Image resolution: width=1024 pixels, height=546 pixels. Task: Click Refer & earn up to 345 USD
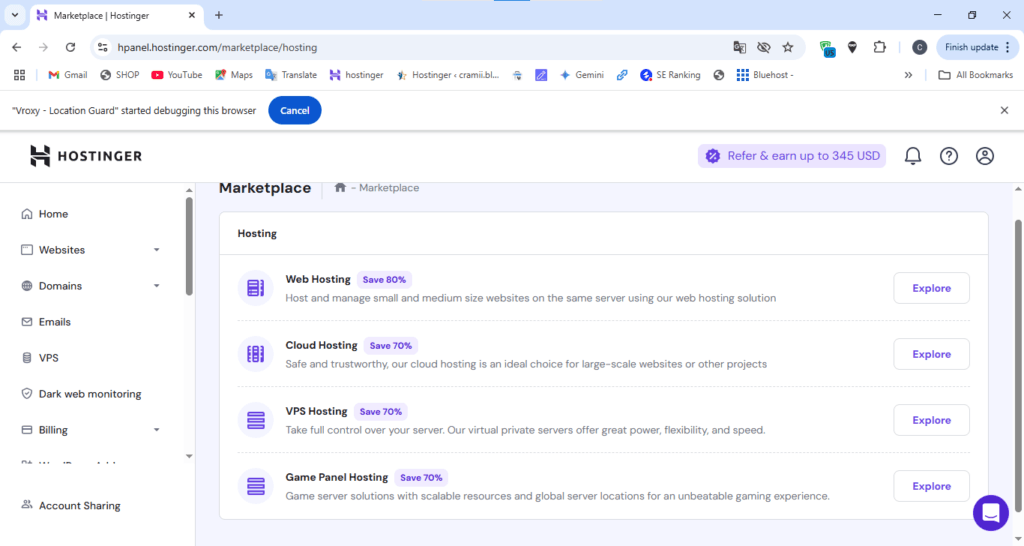click(792, 156)
